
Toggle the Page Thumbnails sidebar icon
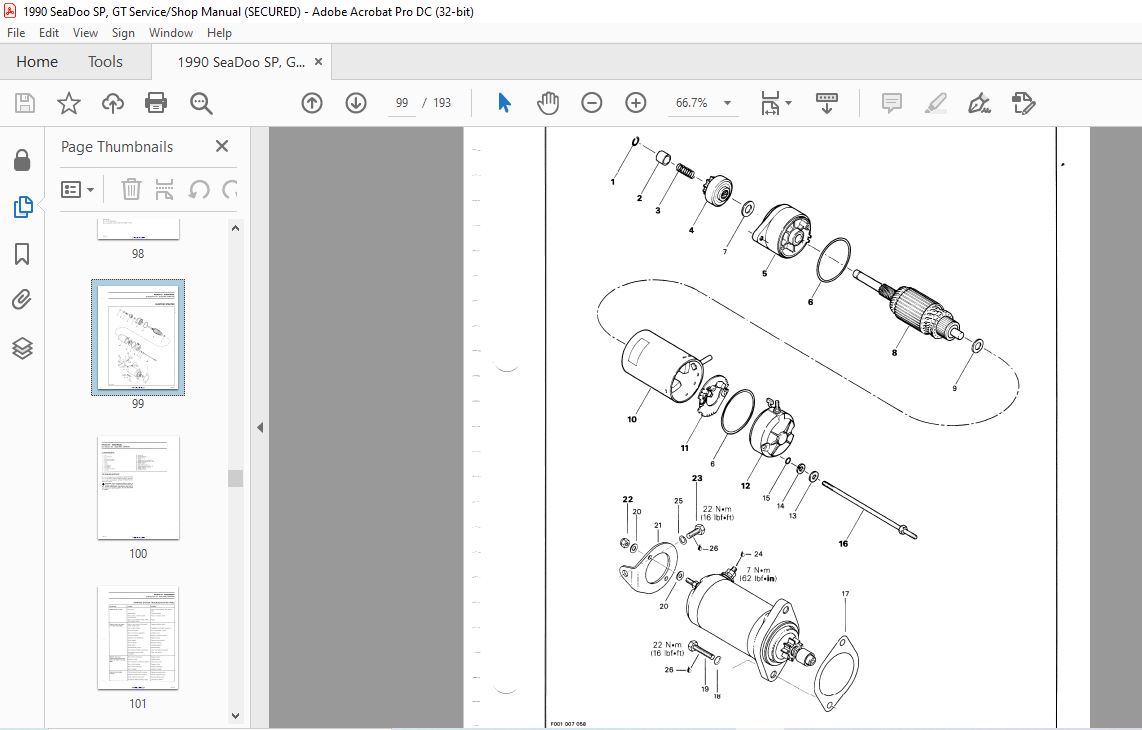[x=23, y=207]
